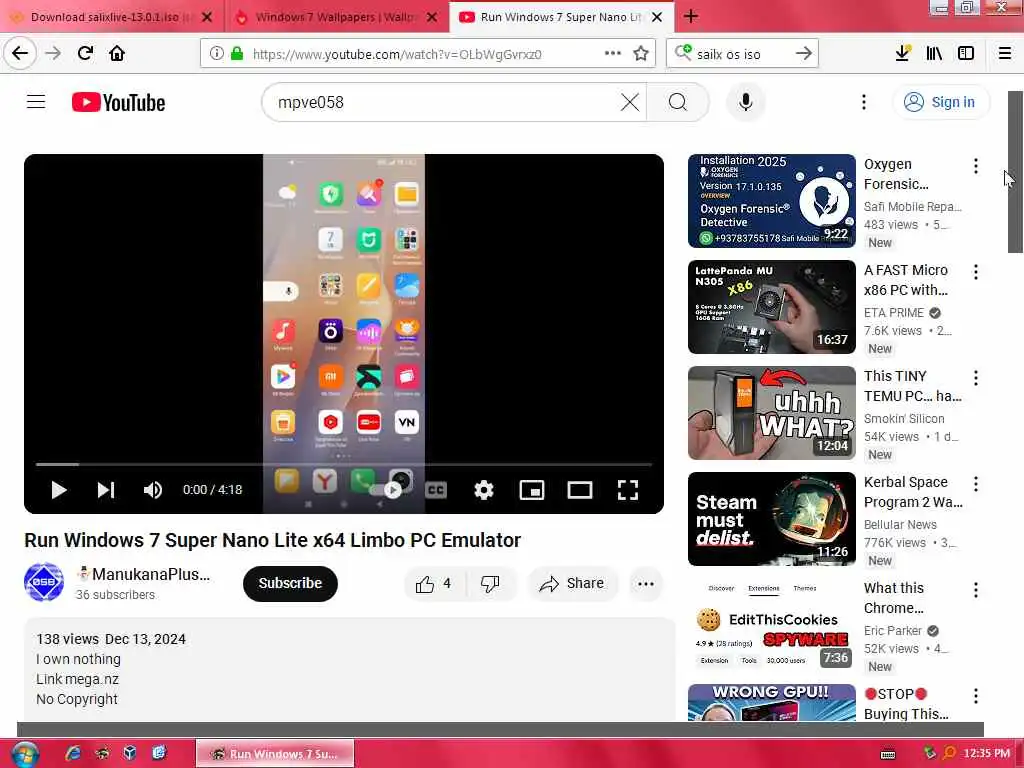Image resolution: width=1024 pixels, height=768 pixels.
Task: Submit YouTube search with magnifier button
Action: click(x=678, y=102)
